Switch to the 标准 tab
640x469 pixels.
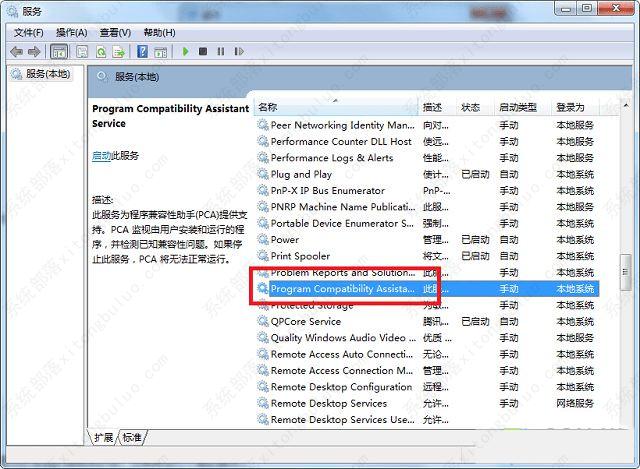pos(133,438)
